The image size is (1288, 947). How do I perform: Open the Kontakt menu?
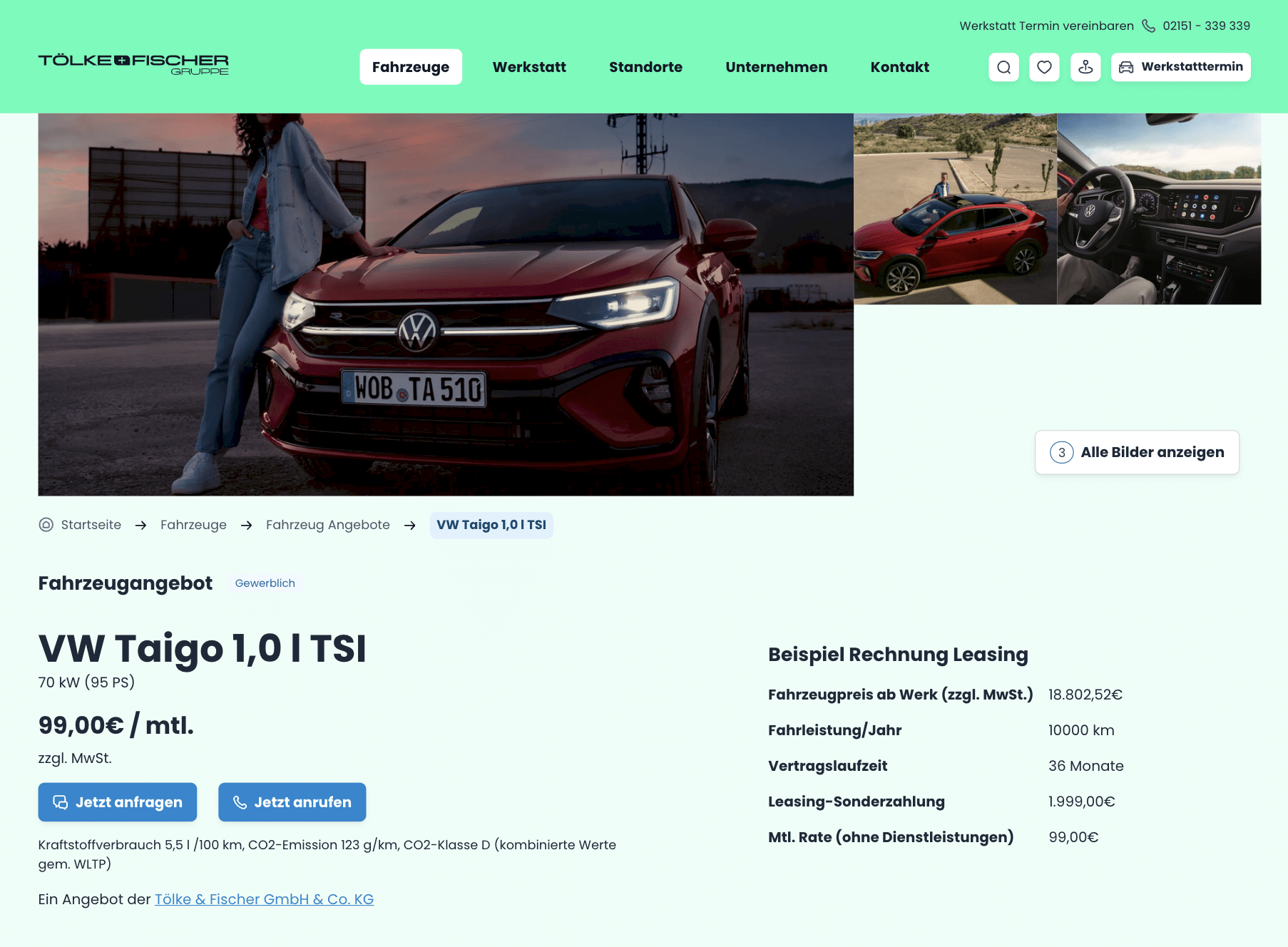(x=899, y=67)
